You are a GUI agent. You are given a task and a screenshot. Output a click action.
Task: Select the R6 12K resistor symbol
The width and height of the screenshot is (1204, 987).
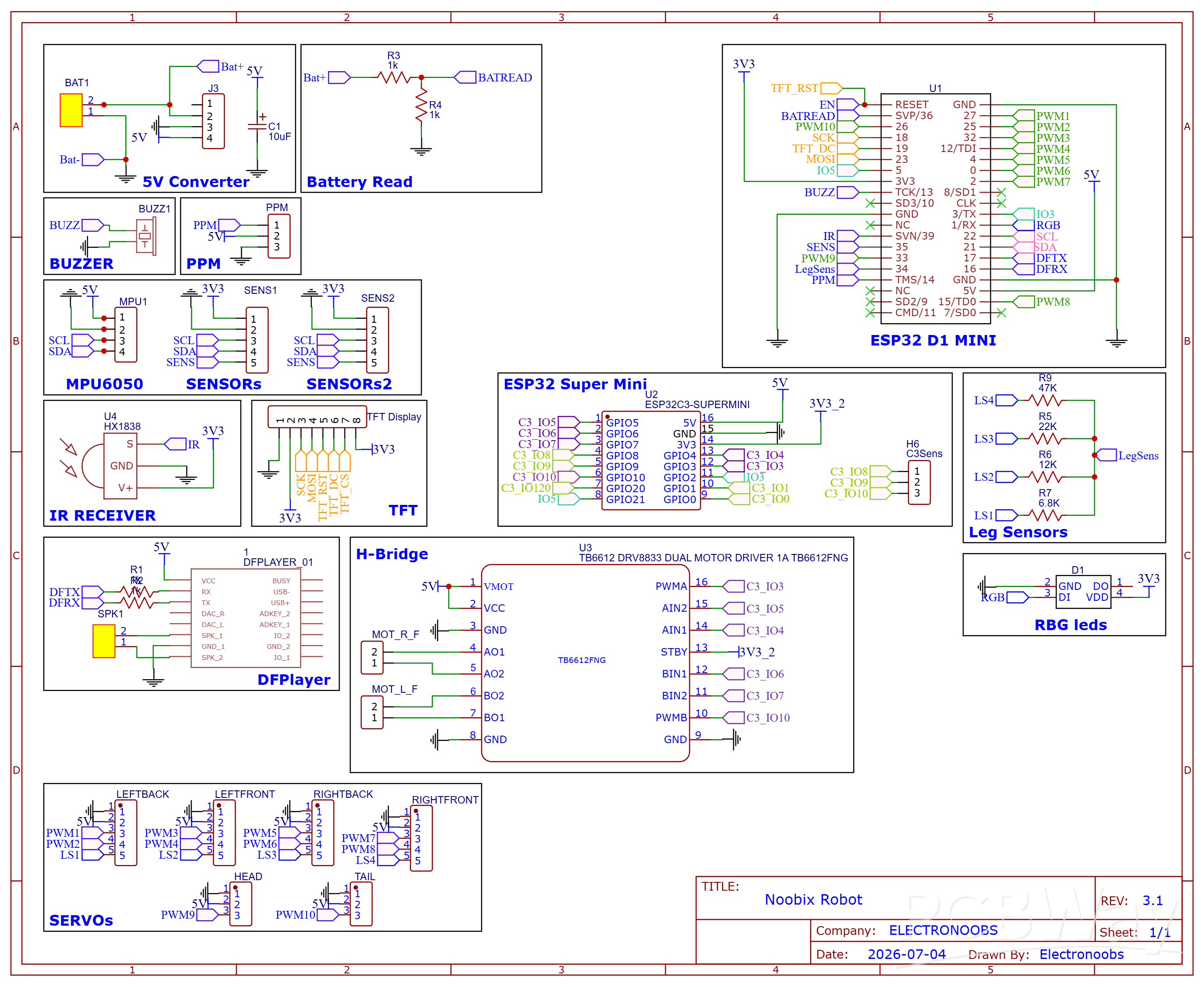(1045, 477)
